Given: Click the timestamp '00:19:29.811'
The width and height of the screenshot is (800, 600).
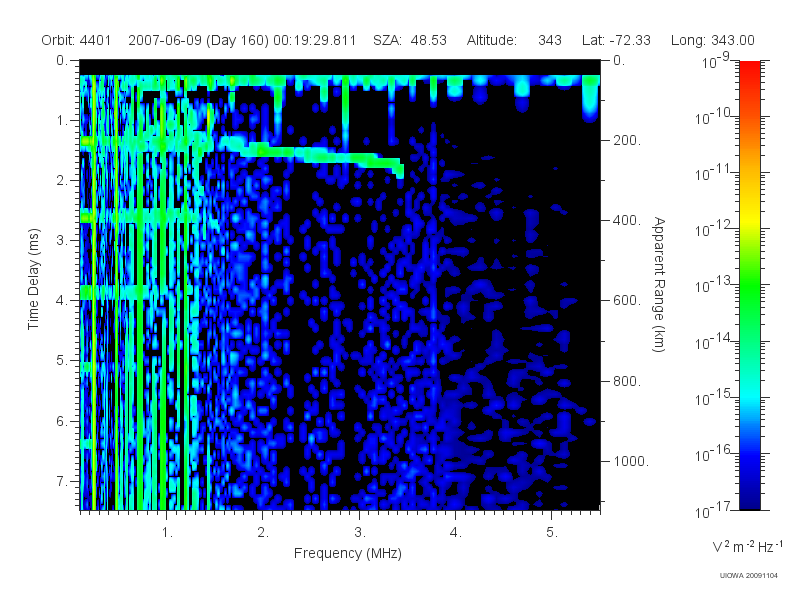Looking at the screenshot, I should click(314, 40).
